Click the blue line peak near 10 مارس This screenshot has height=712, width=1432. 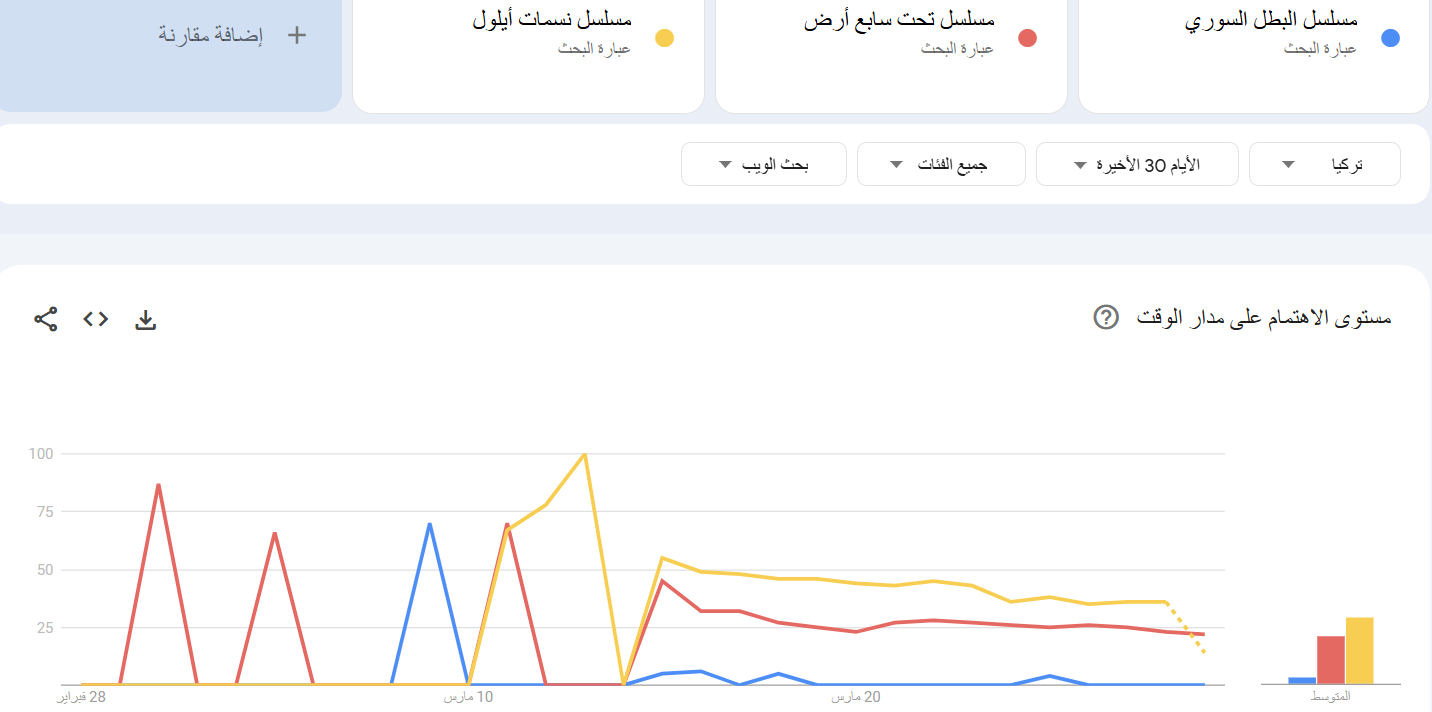click(429, 524)
